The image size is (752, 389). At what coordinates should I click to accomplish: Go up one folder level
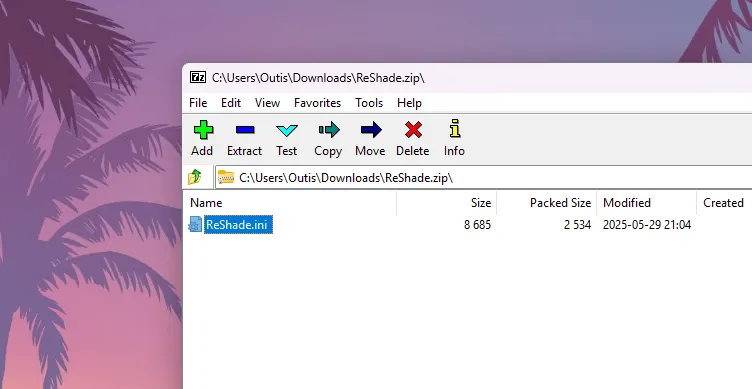(x=195, y=177)
